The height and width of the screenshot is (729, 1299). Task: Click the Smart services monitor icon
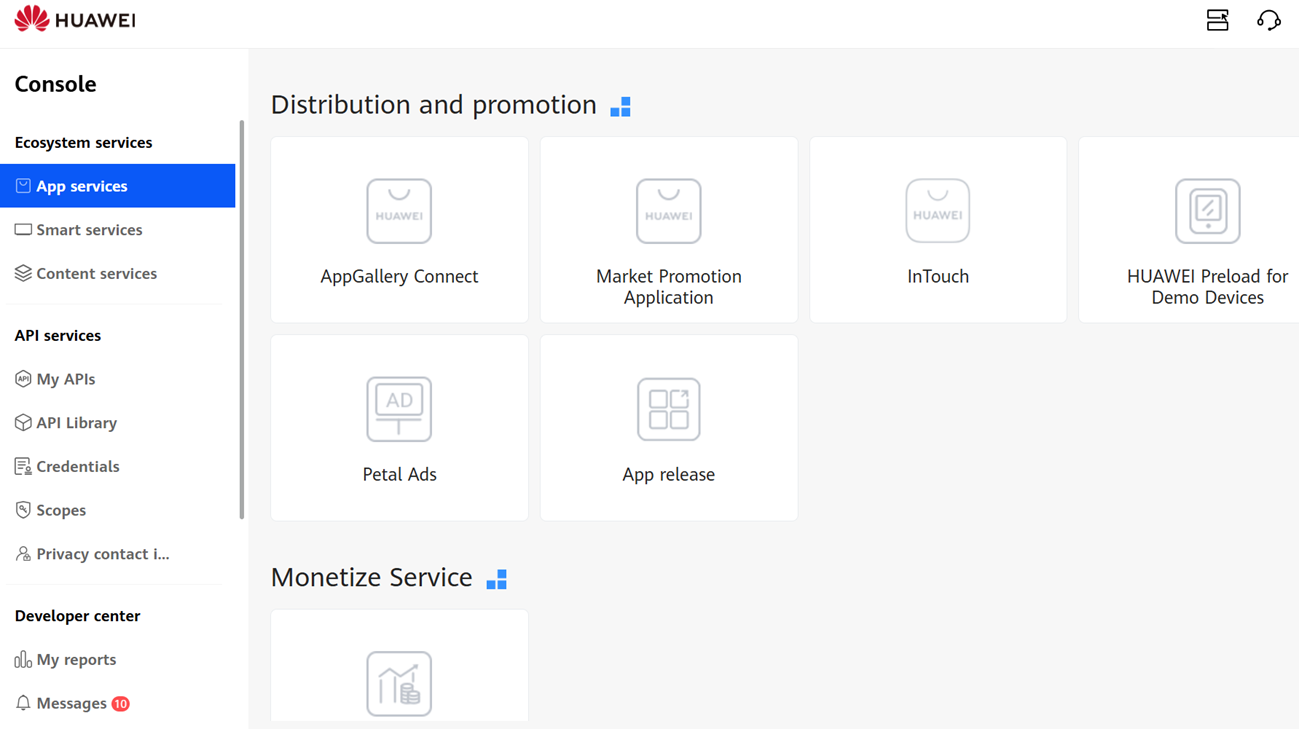click(23, 230)
